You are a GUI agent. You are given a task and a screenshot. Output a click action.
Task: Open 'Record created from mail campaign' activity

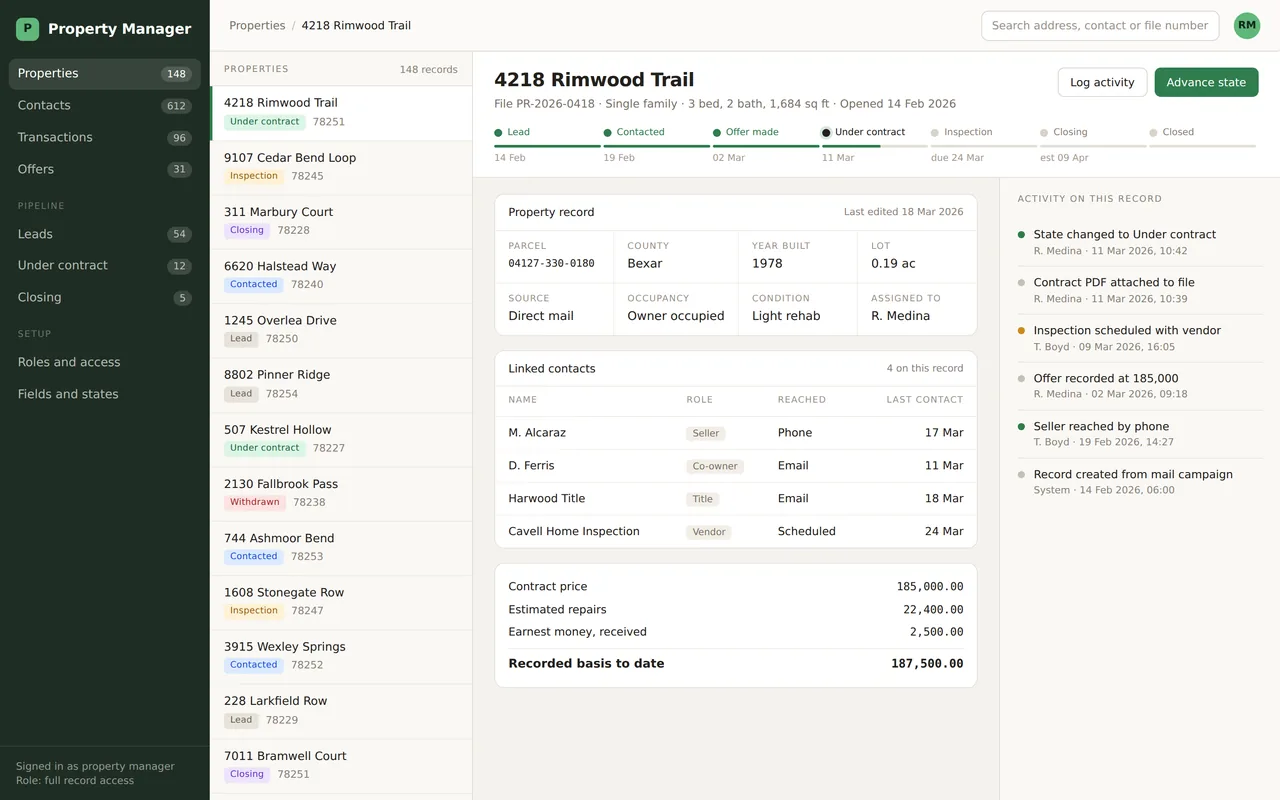coord(1140,482)
